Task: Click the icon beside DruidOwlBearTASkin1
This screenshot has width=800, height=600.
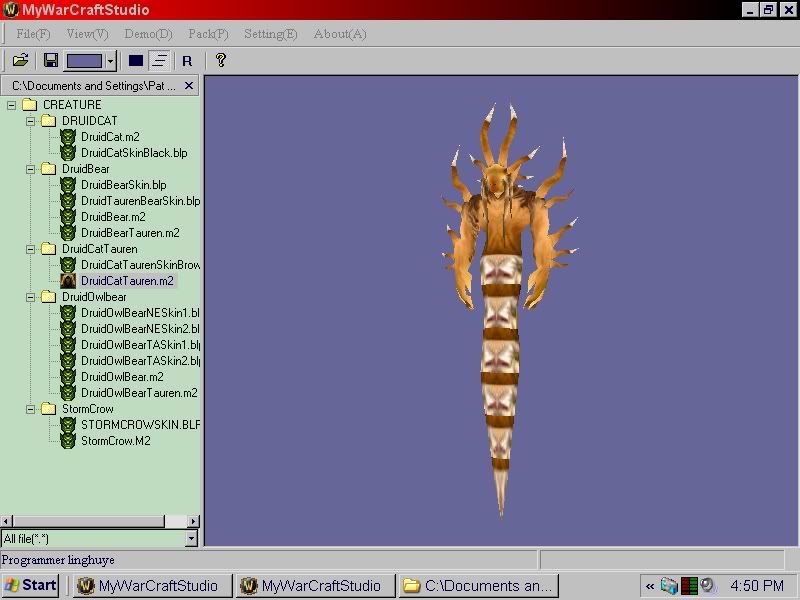Action: [68, 344]
